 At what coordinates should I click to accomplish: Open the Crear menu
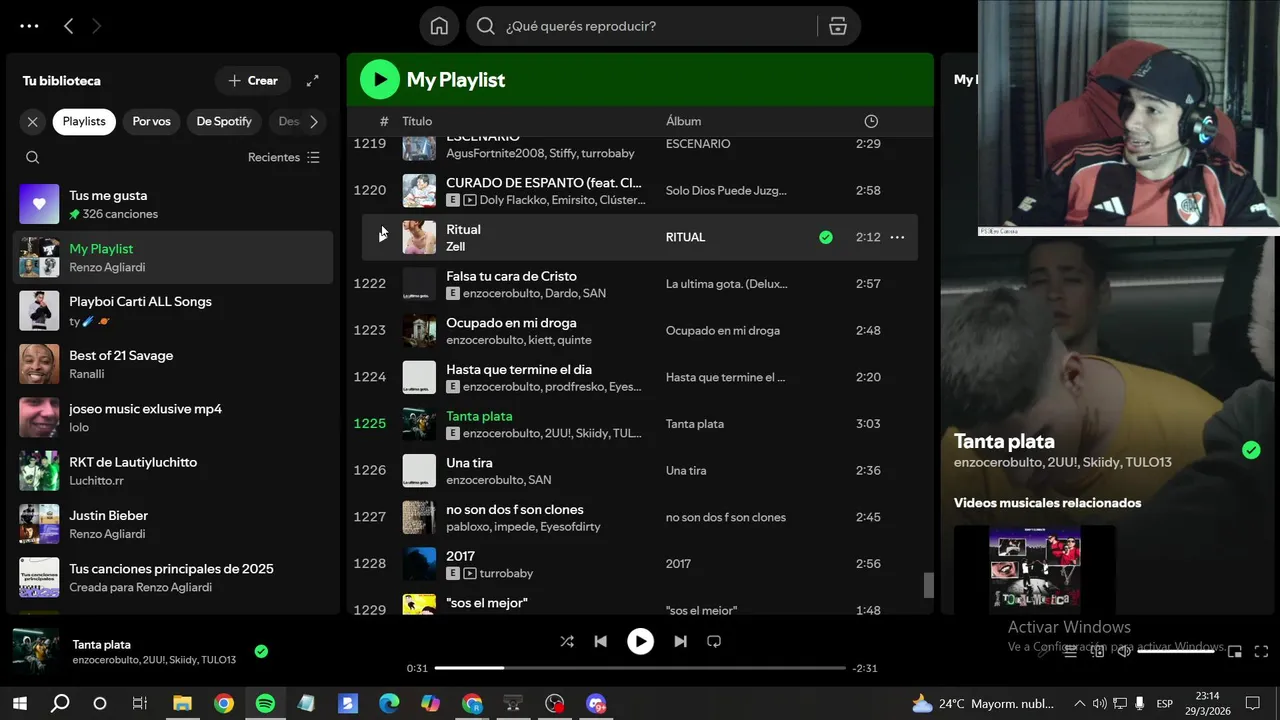(253, 80)
